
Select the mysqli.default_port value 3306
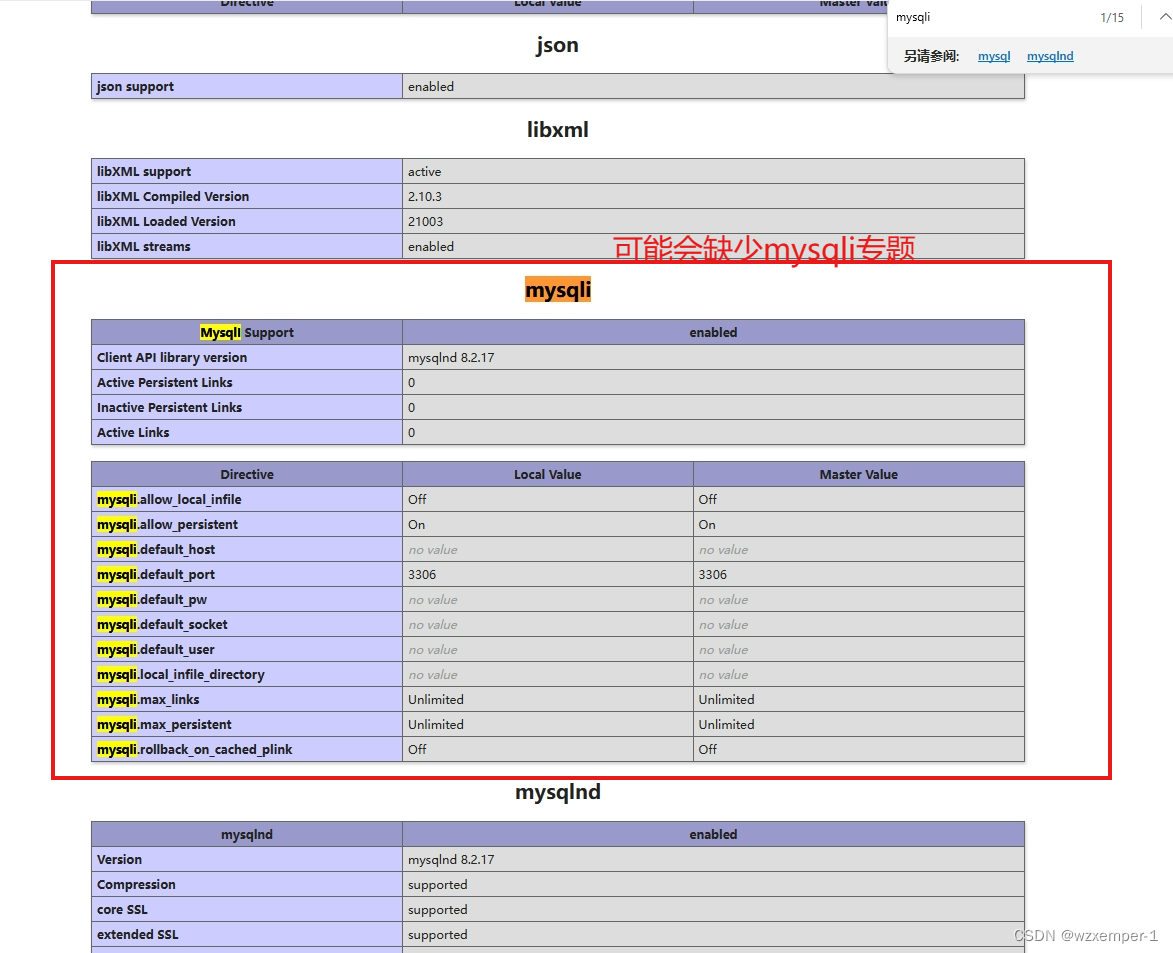[x=420, y=574]
